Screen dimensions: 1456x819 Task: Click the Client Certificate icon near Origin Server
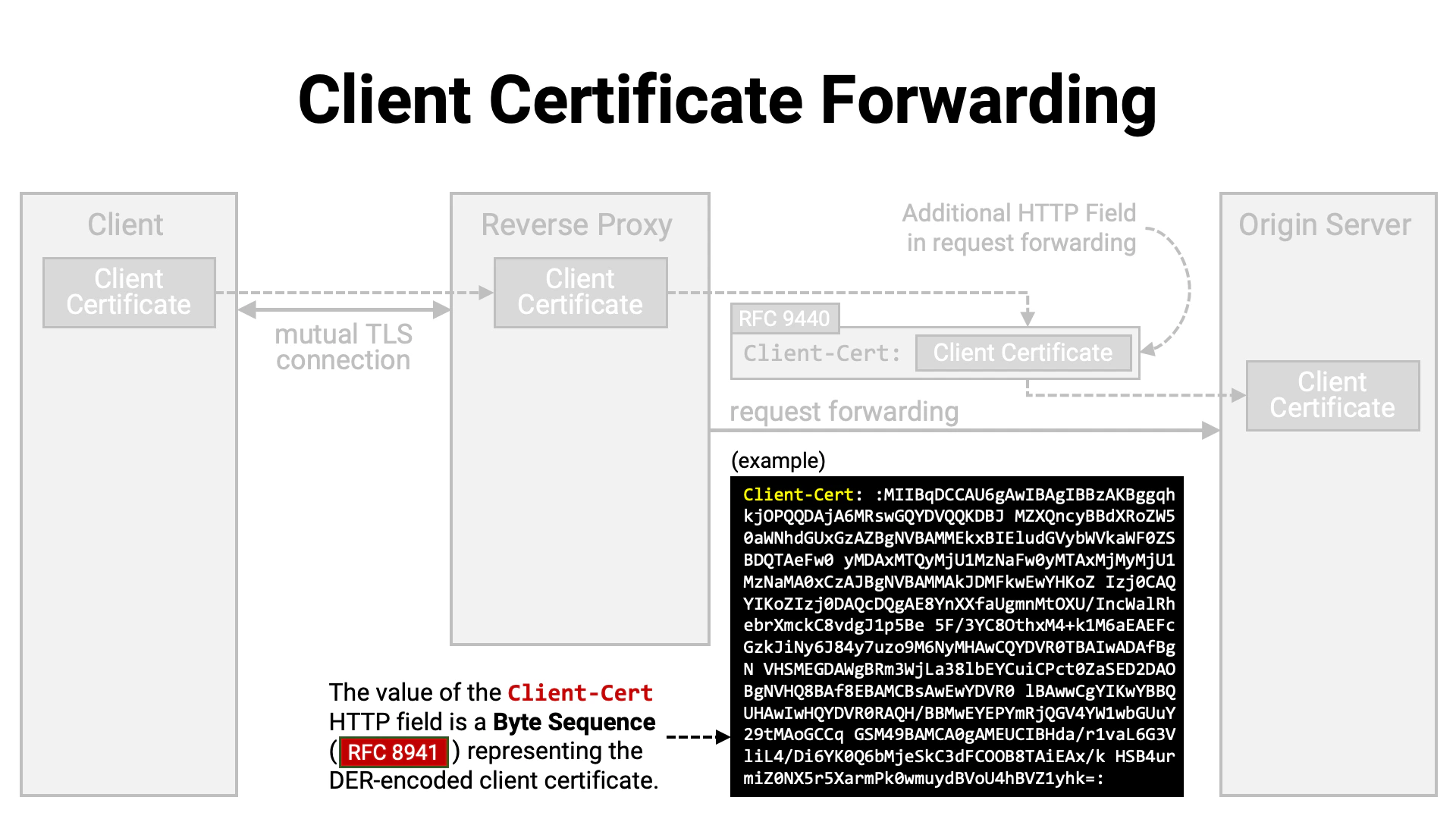(1332, 395)
